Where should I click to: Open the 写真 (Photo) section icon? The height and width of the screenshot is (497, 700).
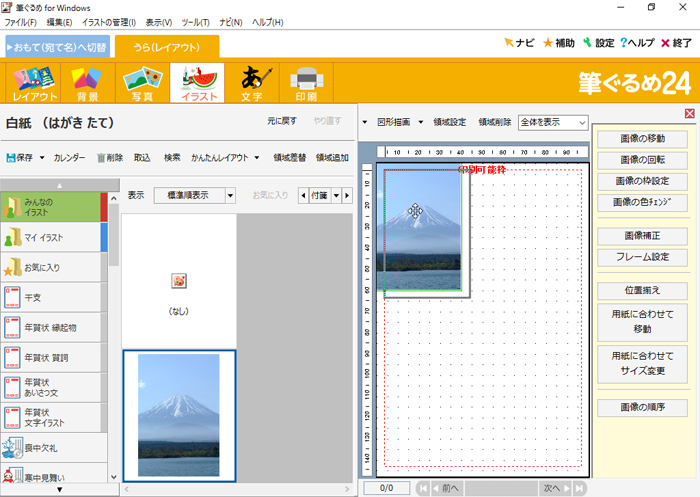(142, 83)
